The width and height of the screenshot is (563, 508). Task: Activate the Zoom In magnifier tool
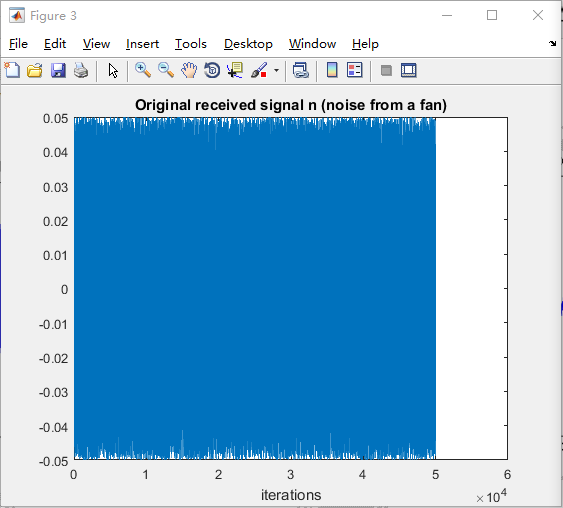coord(143,70)
